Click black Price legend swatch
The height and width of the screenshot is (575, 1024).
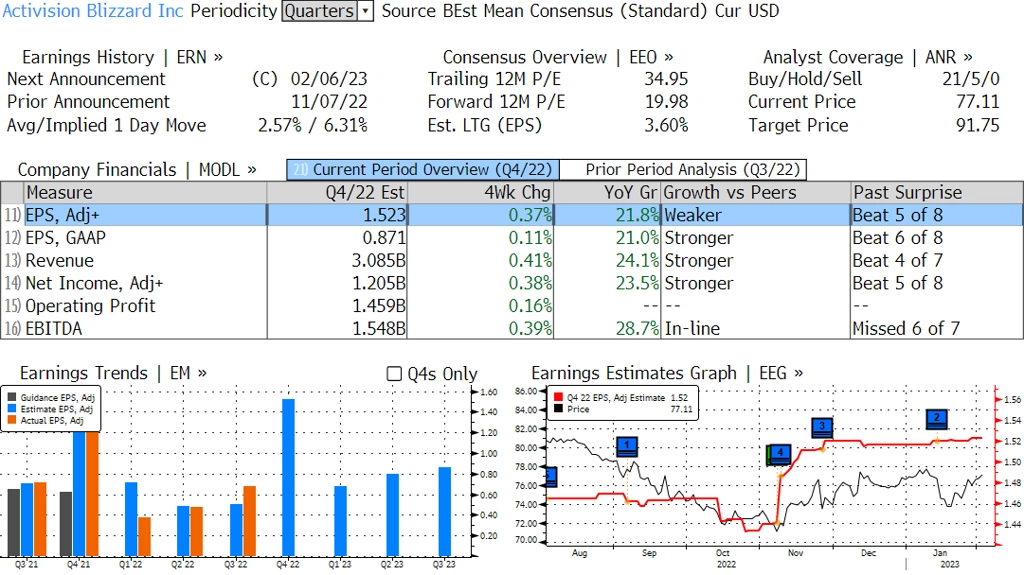click(x=558, y=409)
